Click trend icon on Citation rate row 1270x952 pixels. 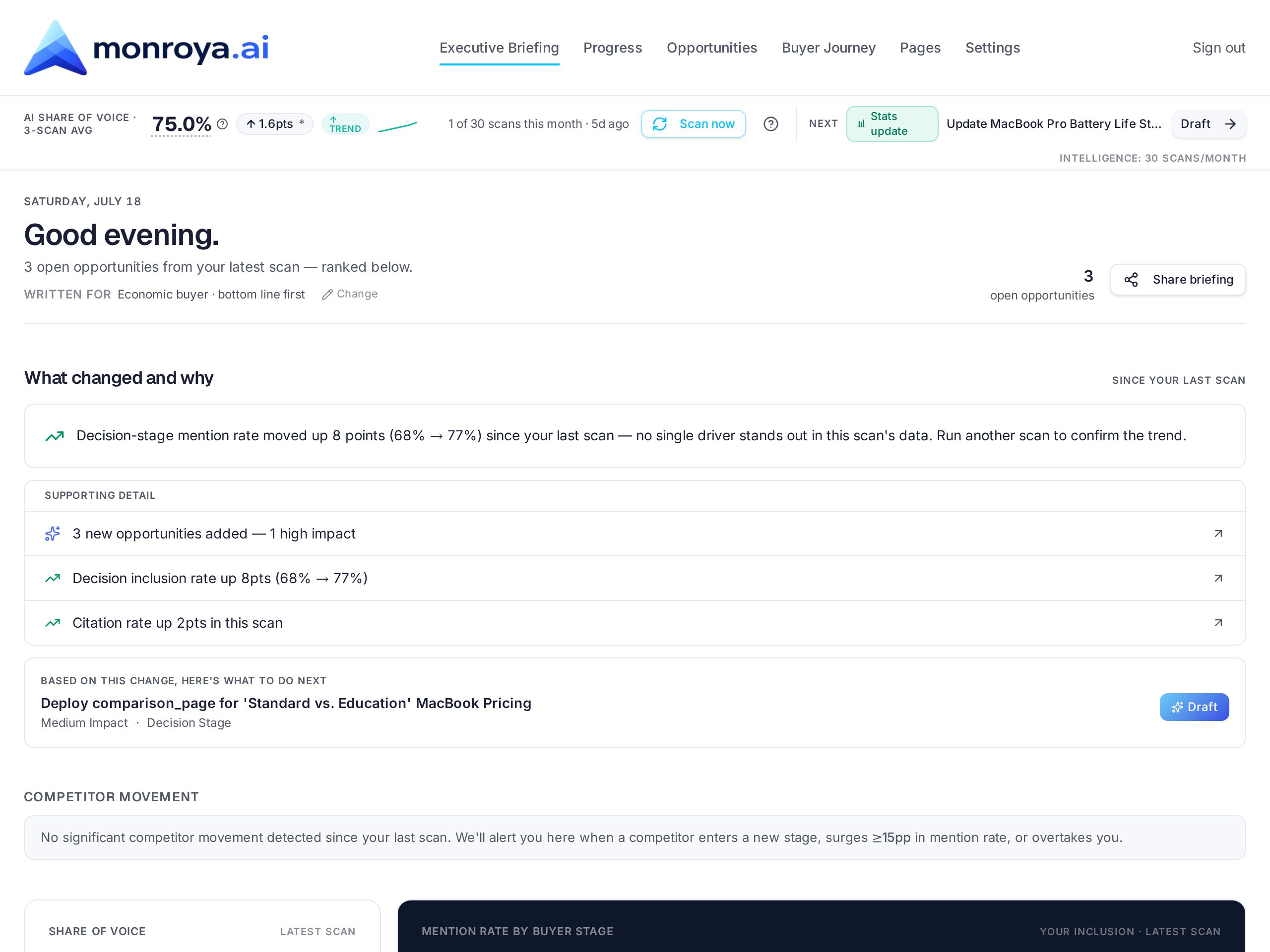tap(52, 623)
